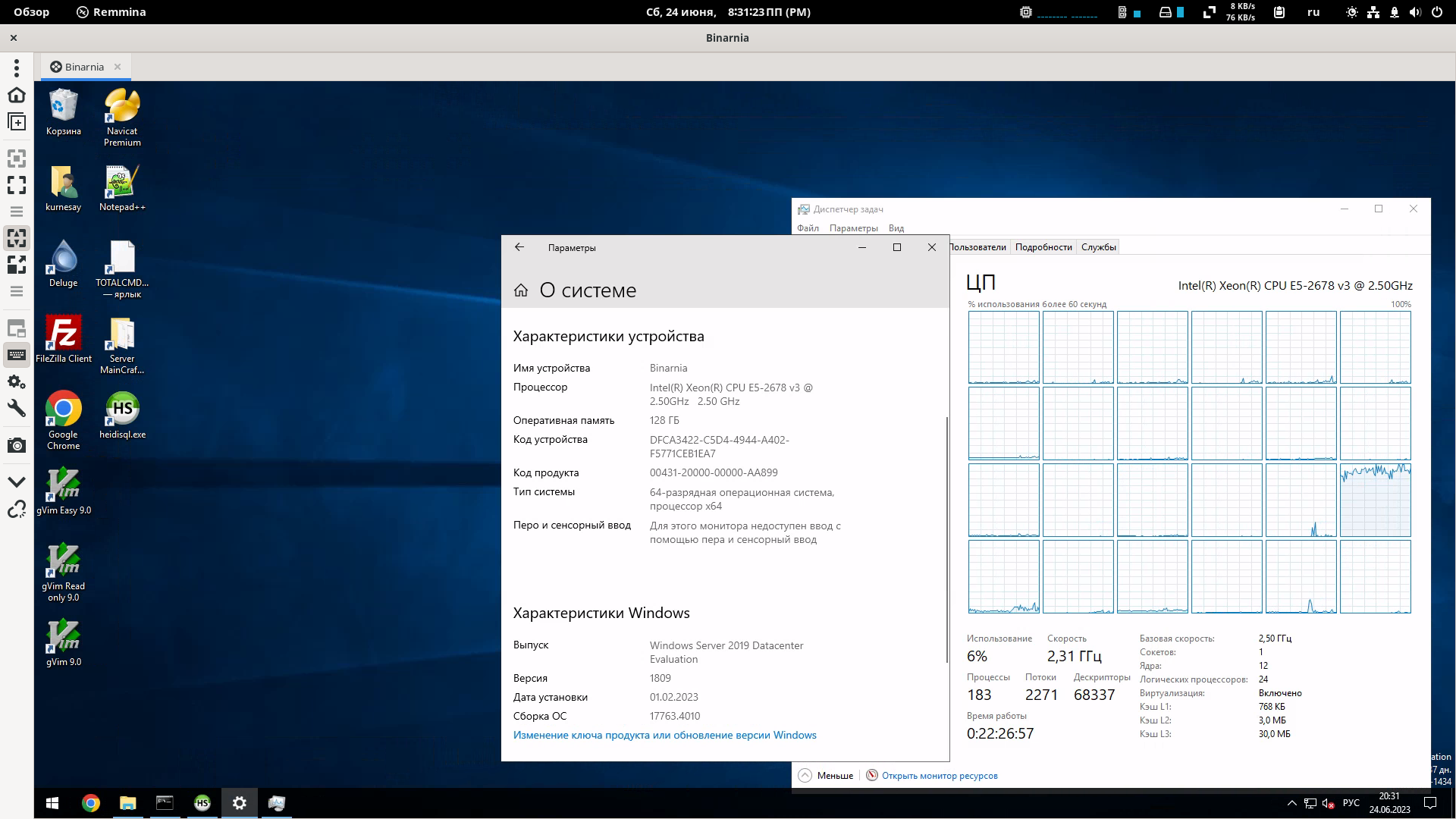The image size is (1456, 819).
Task: Open Вид menu in Task Manager
Action: (896, 228)
